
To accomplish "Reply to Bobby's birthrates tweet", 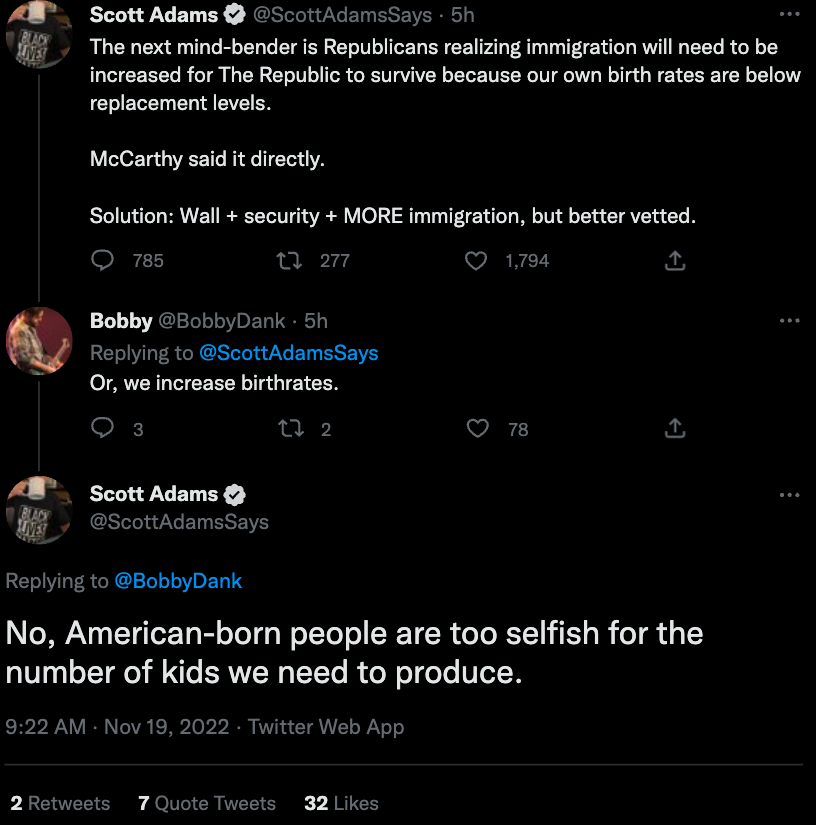I will pyautogui.click(x=103, y=429).
